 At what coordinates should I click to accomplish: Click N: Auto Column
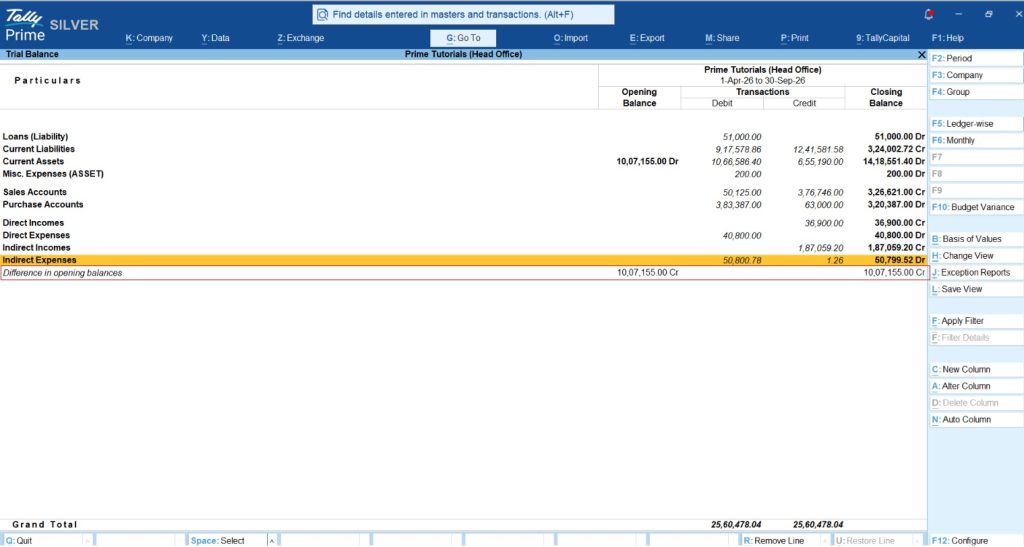[976, 420]
